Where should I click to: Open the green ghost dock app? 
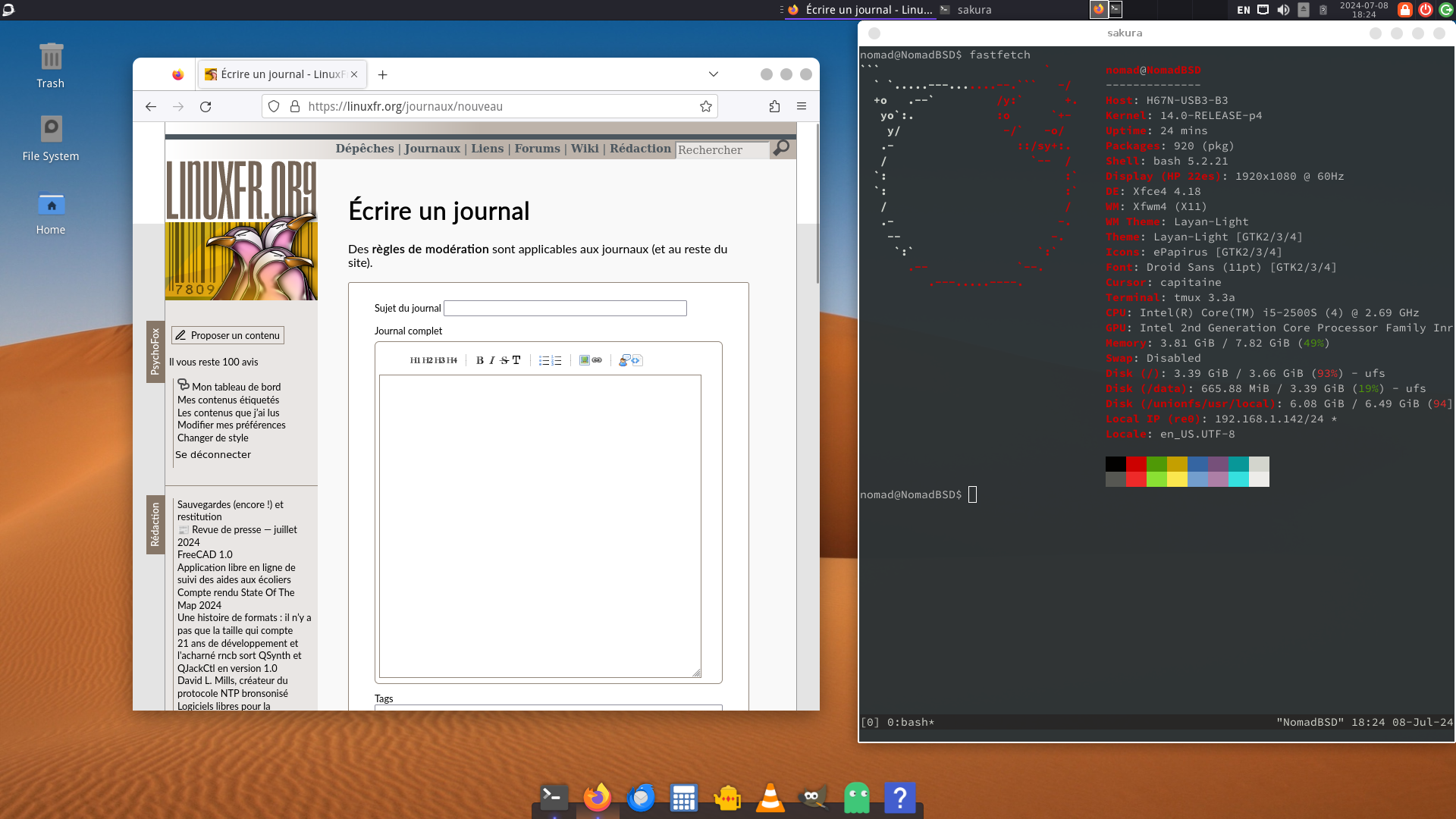[x=856, y=797]
